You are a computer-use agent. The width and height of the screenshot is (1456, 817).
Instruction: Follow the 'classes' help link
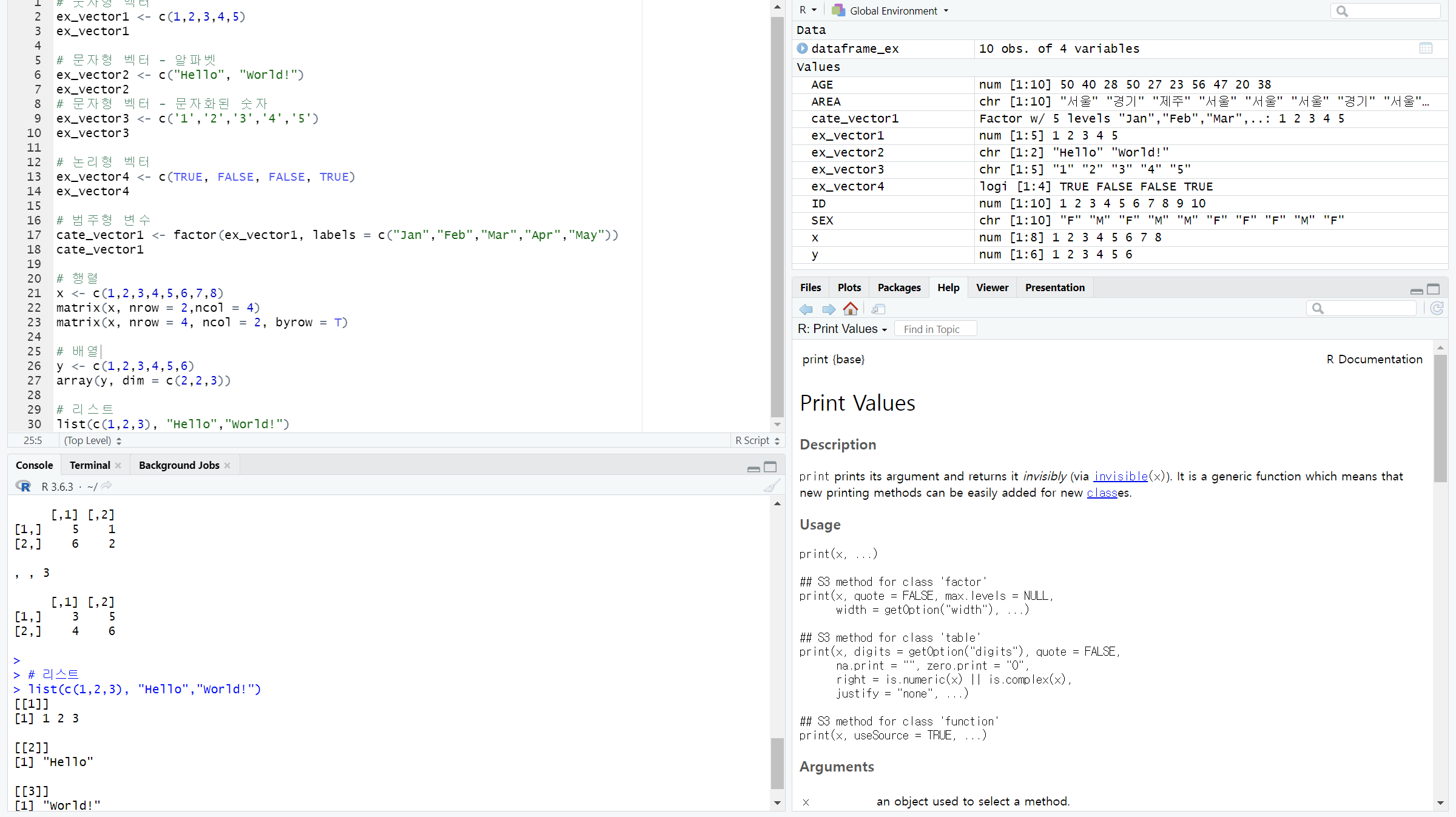[1102, 493]
